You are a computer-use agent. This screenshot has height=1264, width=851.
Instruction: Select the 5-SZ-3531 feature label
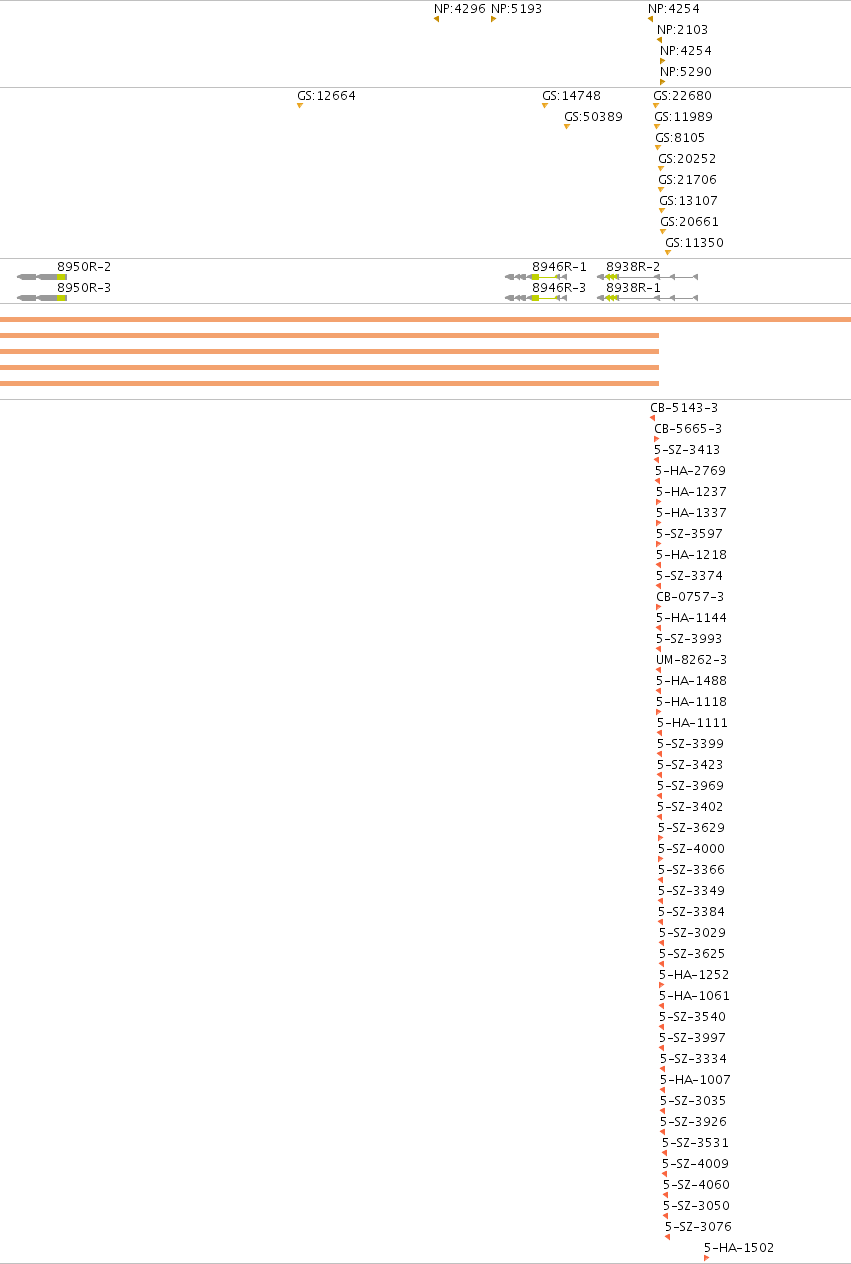click(695, 1143)
